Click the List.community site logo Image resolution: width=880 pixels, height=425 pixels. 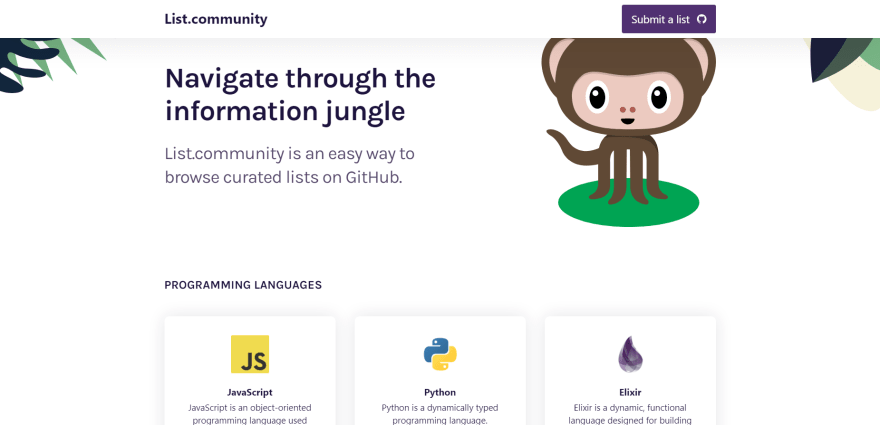[x=216, y=19]
